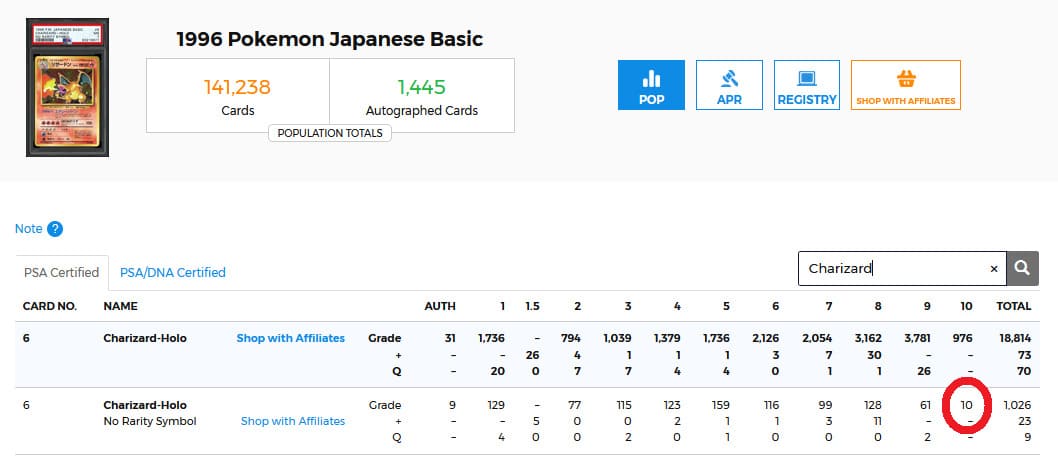Click the TOTAL column header
The image size is (1058, 465).
coord(1012,305)
